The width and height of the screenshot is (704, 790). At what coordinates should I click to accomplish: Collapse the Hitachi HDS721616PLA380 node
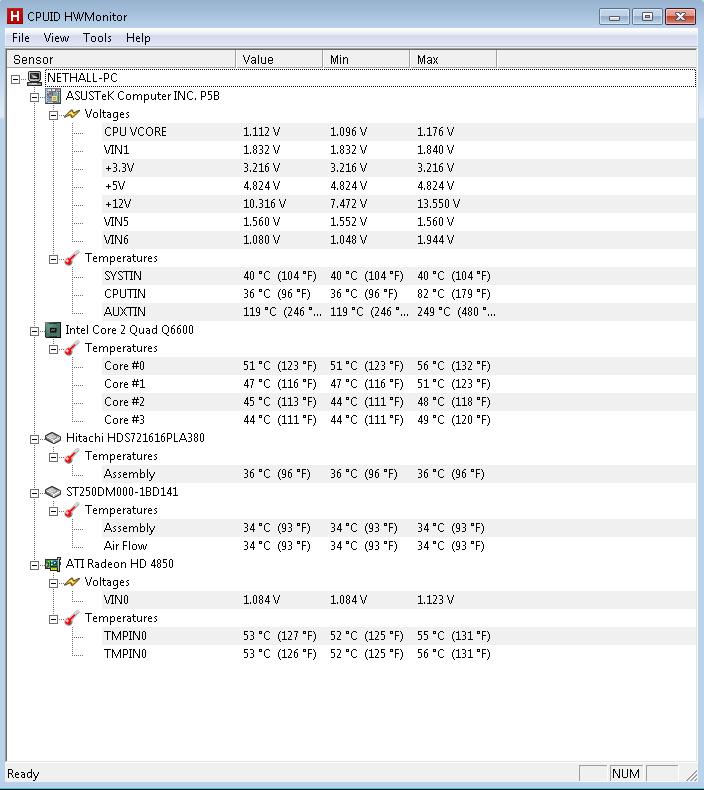[x=34, y=439]
